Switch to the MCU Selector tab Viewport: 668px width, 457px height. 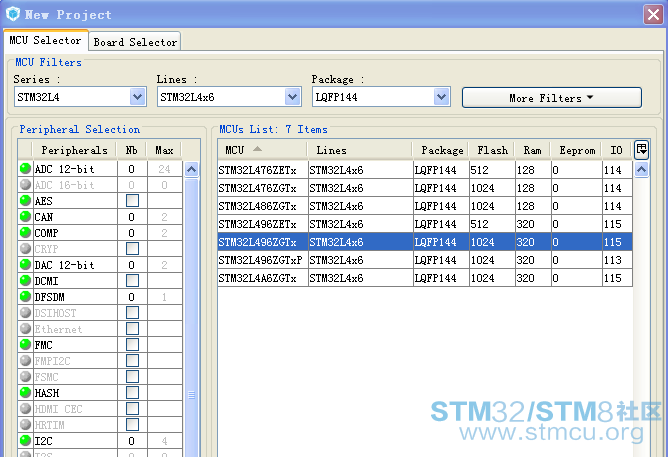point(45,40)
